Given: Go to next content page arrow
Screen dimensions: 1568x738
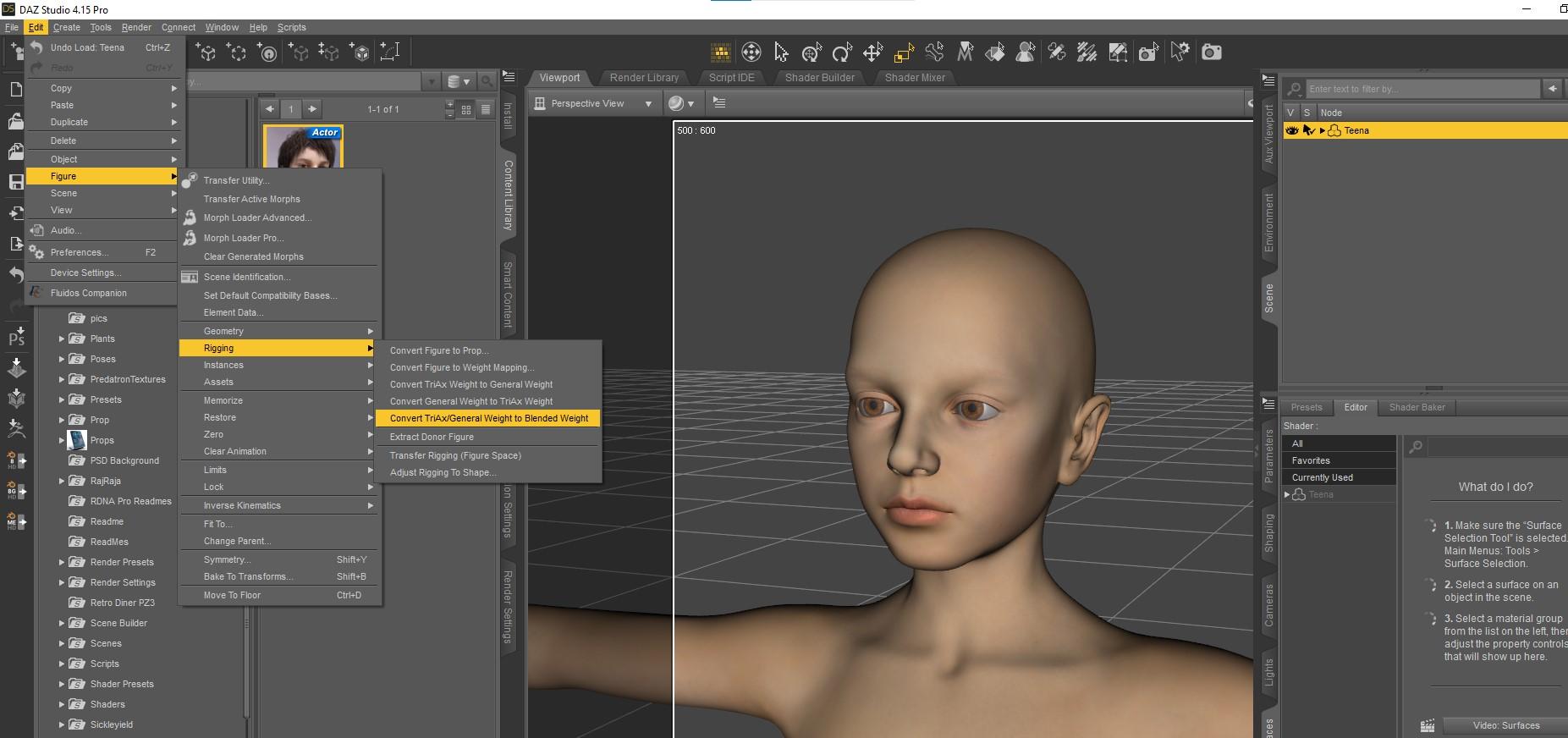Looking at the screenshot, I should pyautogui.click(x=312, y=109).
